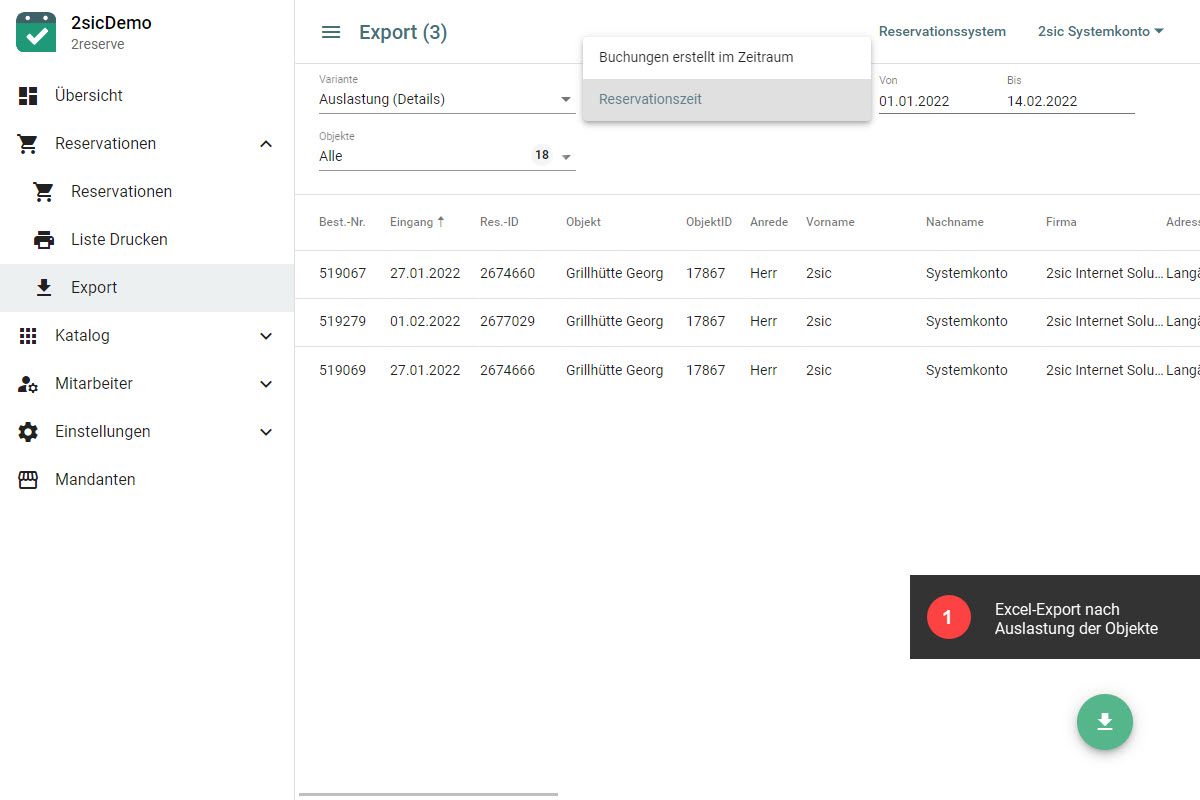
Task: Click the Mandanten store icon
Action: [x=28, y=480]
